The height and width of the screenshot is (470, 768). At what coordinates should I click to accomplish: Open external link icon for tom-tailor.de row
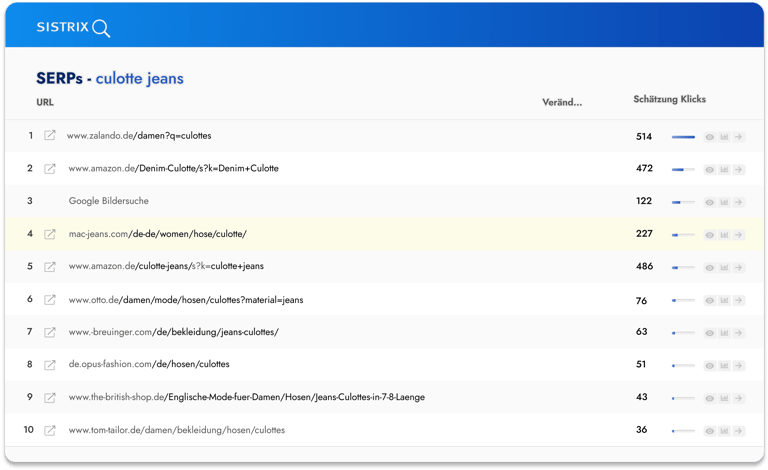(49, 430)
